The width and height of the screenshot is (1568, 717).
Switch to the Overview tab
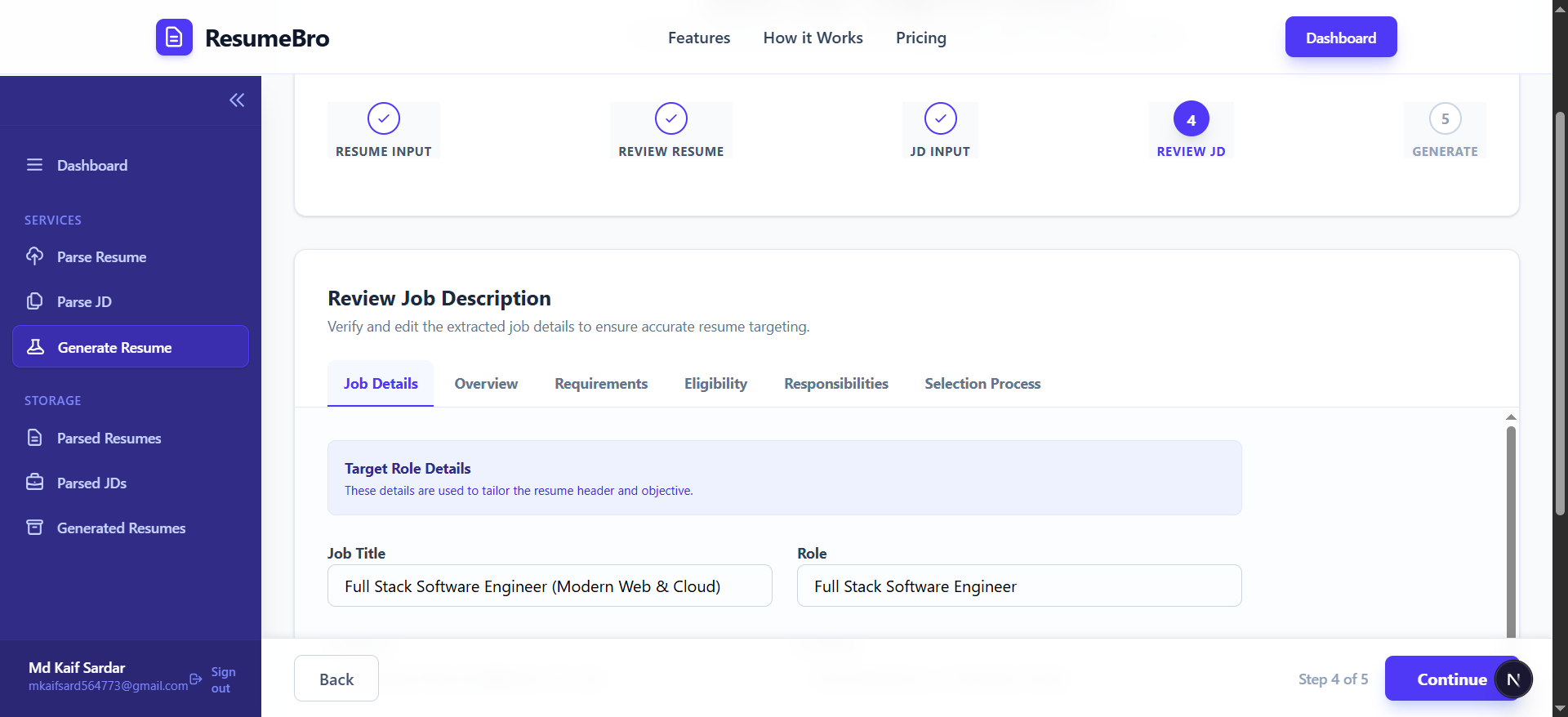click(x=486, y=384)
